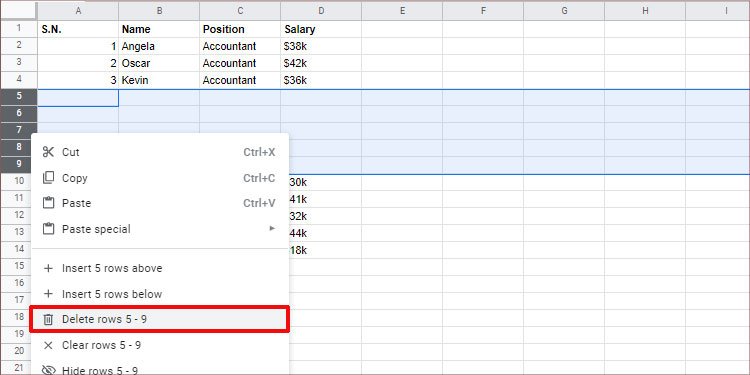The height and width of the screenshot is (375, 750).
Task: Click the Salary header cell
Action: (x=321, y=29)
